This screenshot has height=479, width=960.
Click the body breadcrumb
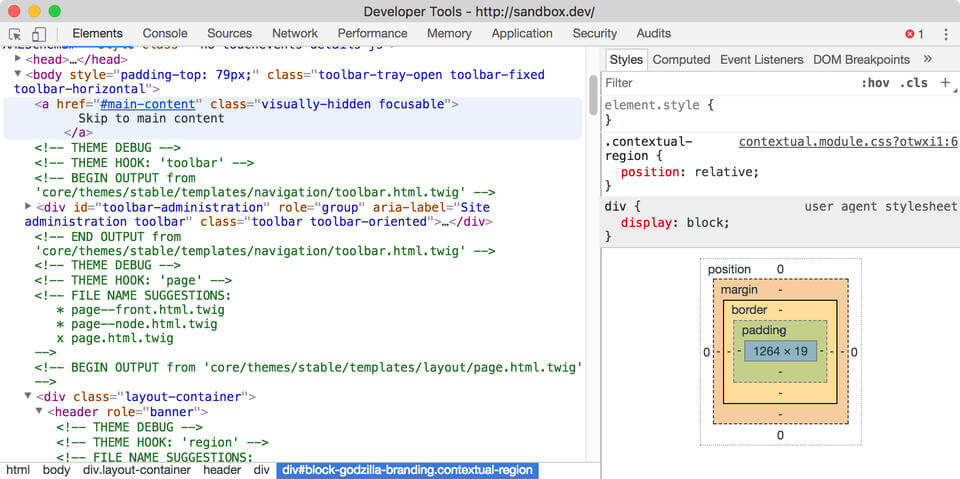tap(56, 470)
